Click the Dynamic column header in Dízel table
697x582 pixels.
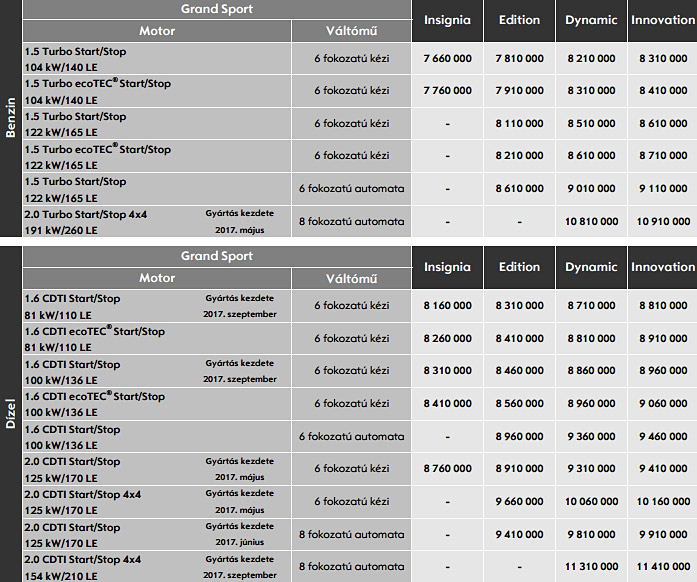[591, 267]
